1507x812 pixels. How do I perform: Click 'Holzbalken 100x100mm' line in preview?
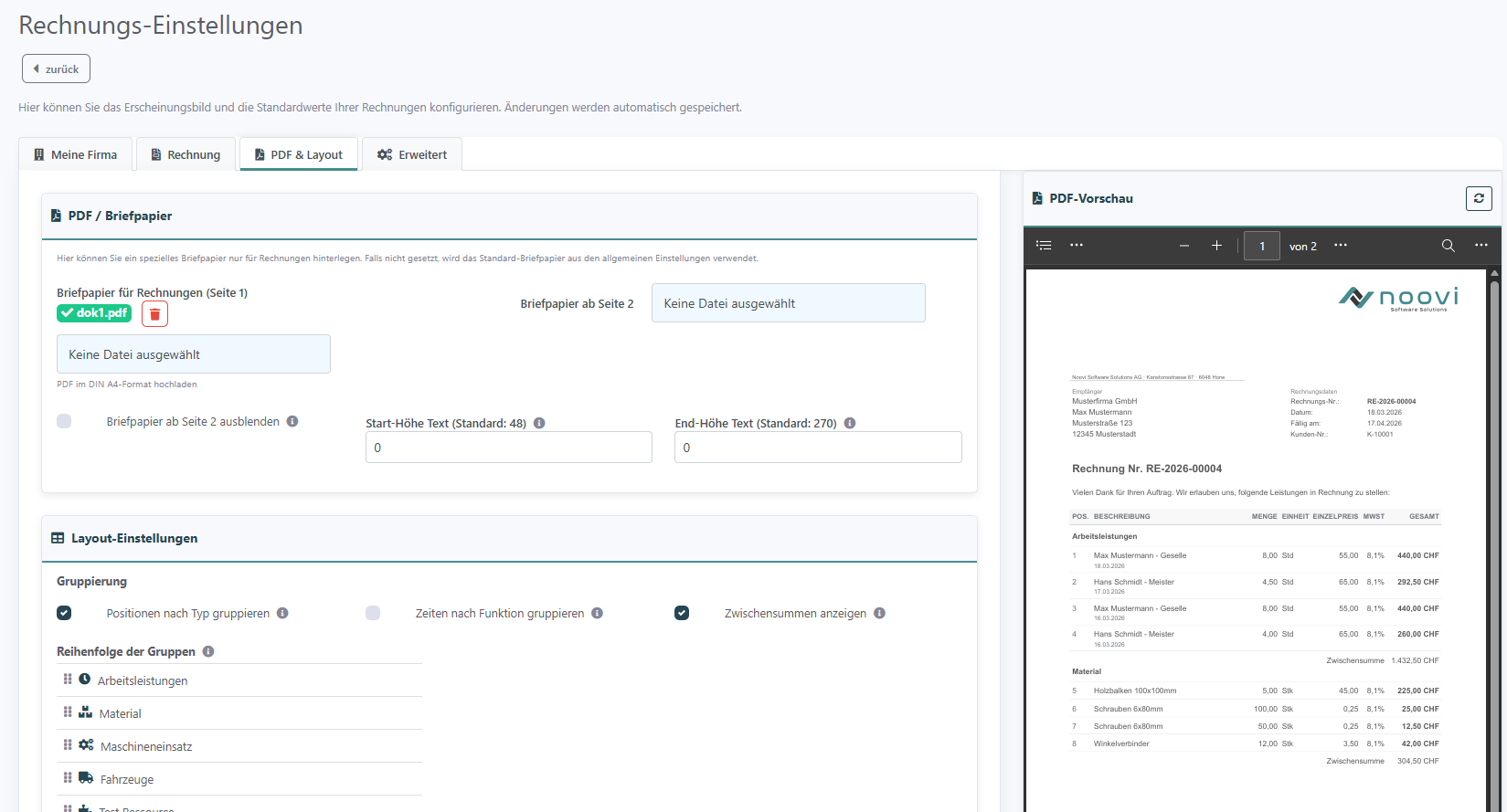point(1135,691)
